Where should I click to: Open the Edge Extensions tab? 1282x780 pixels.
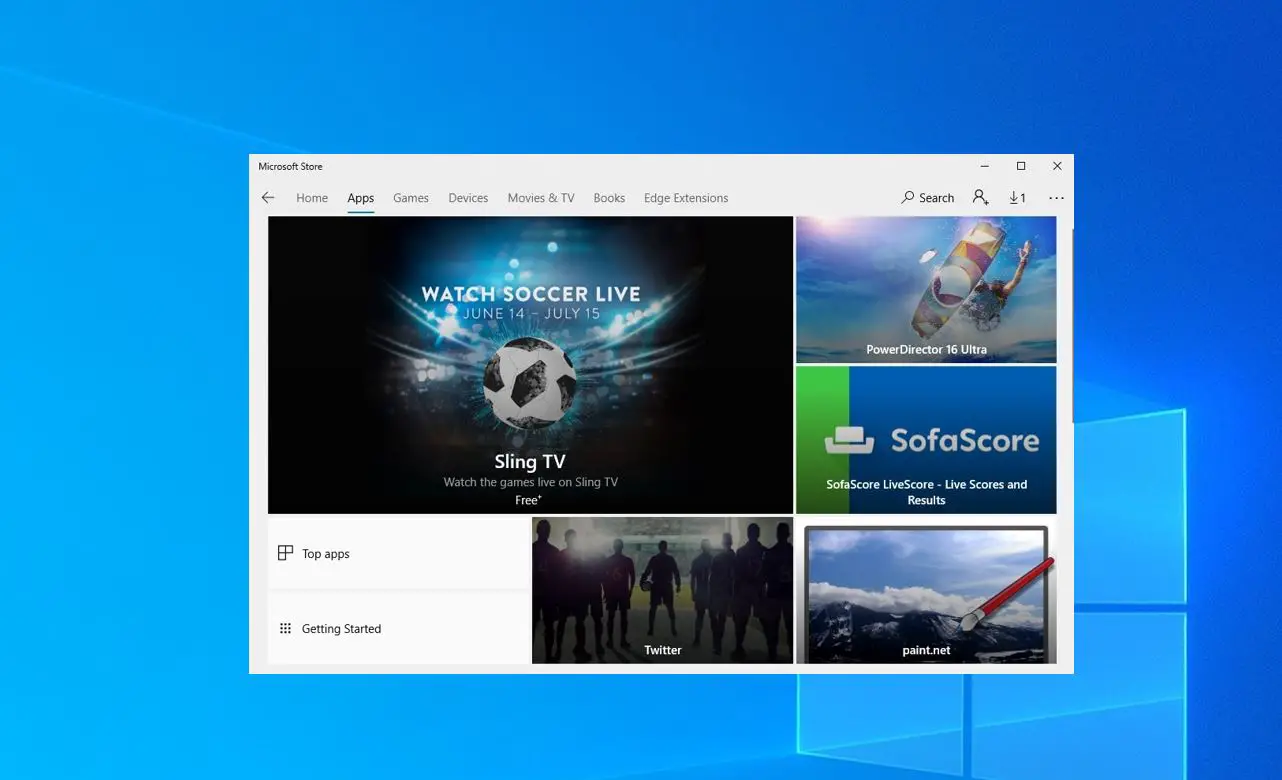pyautogui.click(x=686, y=198)
